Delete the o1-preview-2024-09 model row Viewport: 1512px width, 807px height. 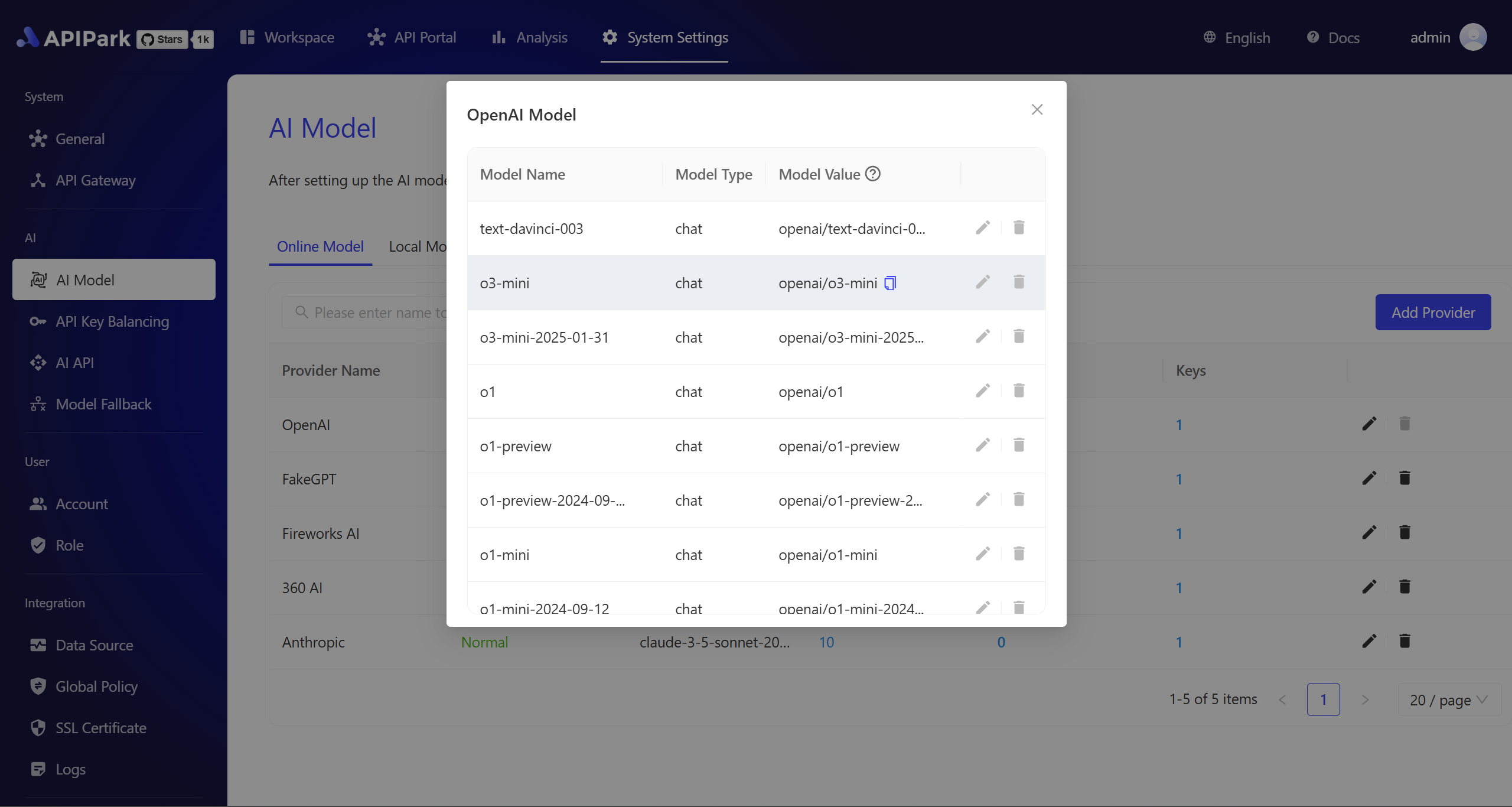1019,500
